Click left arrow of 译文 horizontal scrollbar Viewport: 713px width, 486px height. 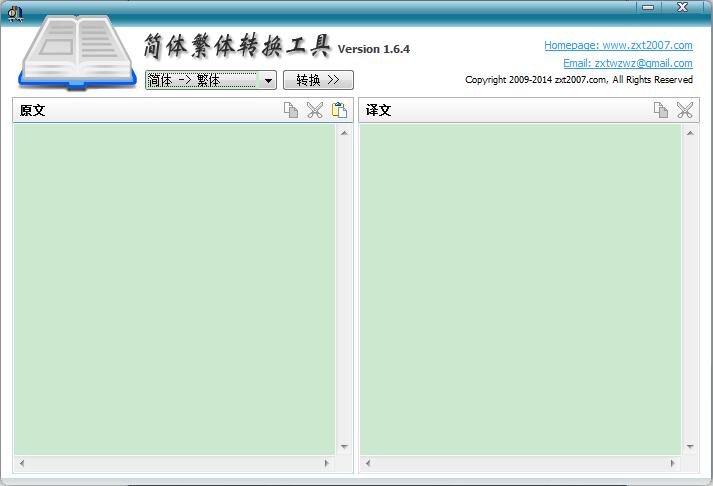[367, 464]
